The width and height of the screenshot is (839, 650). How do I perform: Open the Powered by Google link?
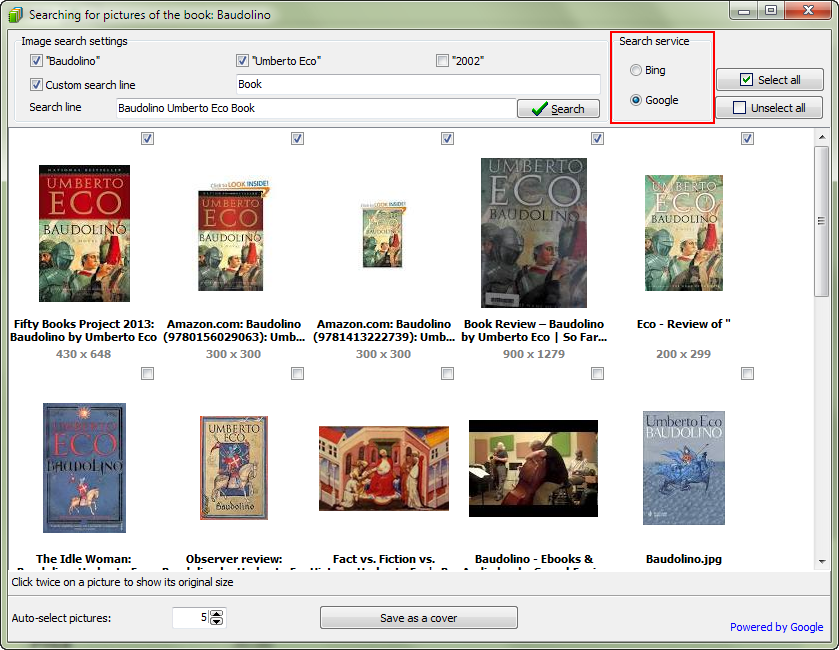tap(776, 627)
